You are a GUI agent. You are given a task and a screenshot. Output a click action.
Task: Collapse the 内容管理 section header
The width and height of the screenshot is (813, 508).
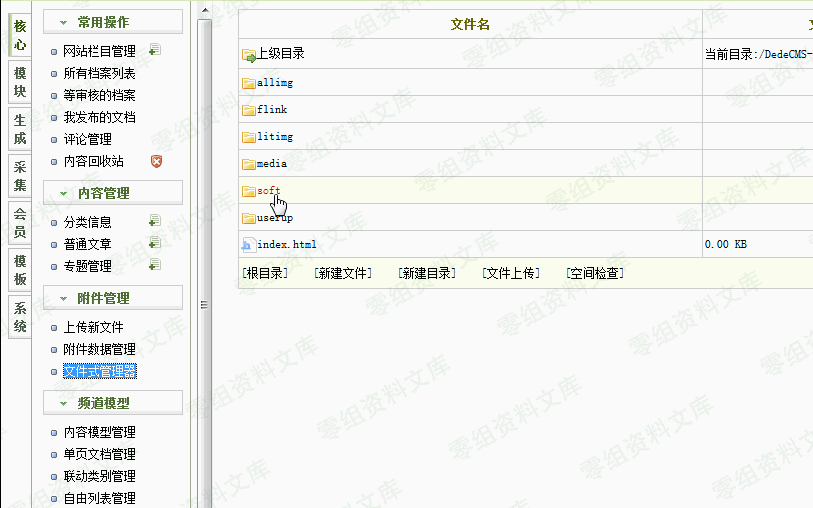point(112,193)
